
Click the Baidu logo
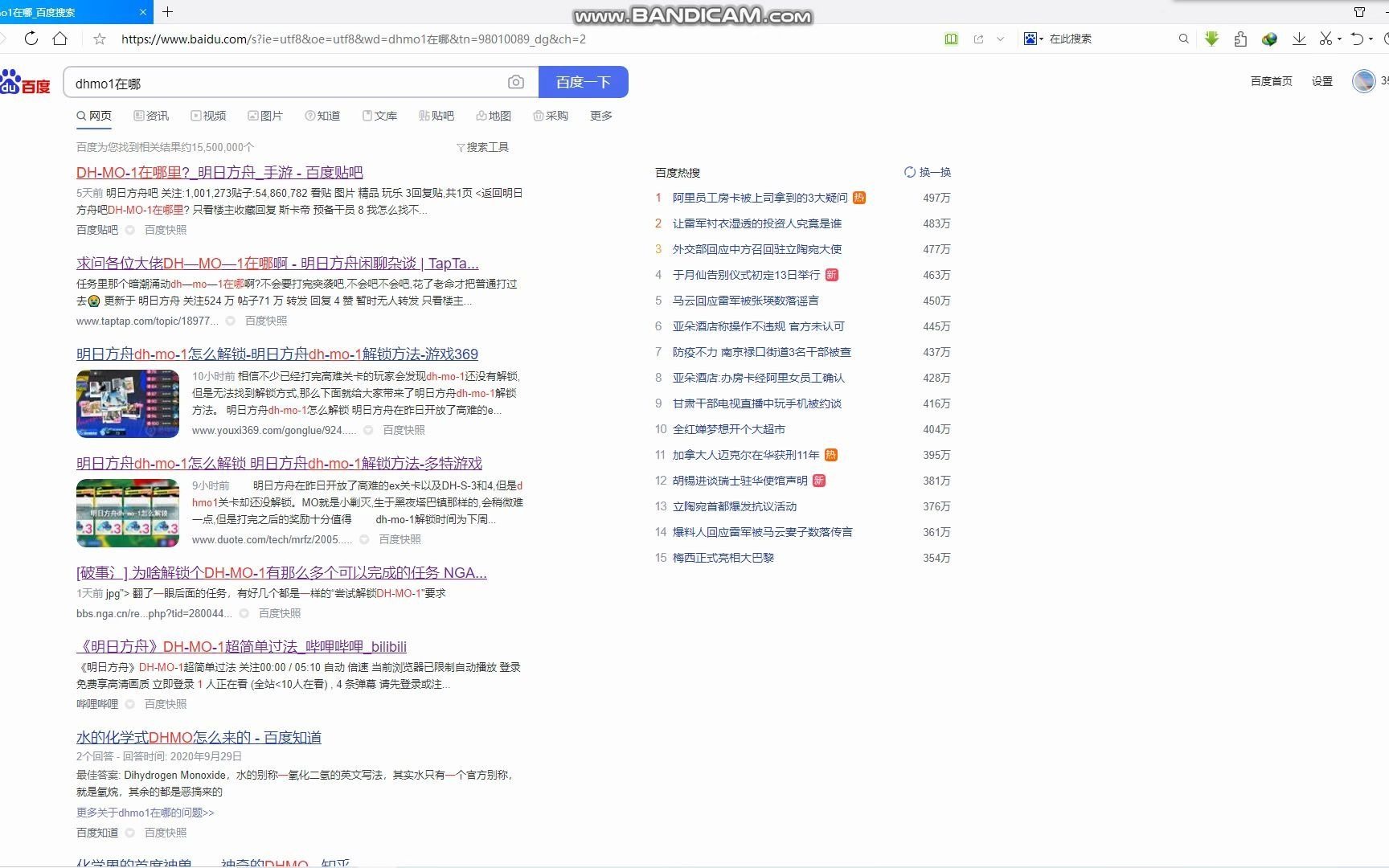click(25, 82)
